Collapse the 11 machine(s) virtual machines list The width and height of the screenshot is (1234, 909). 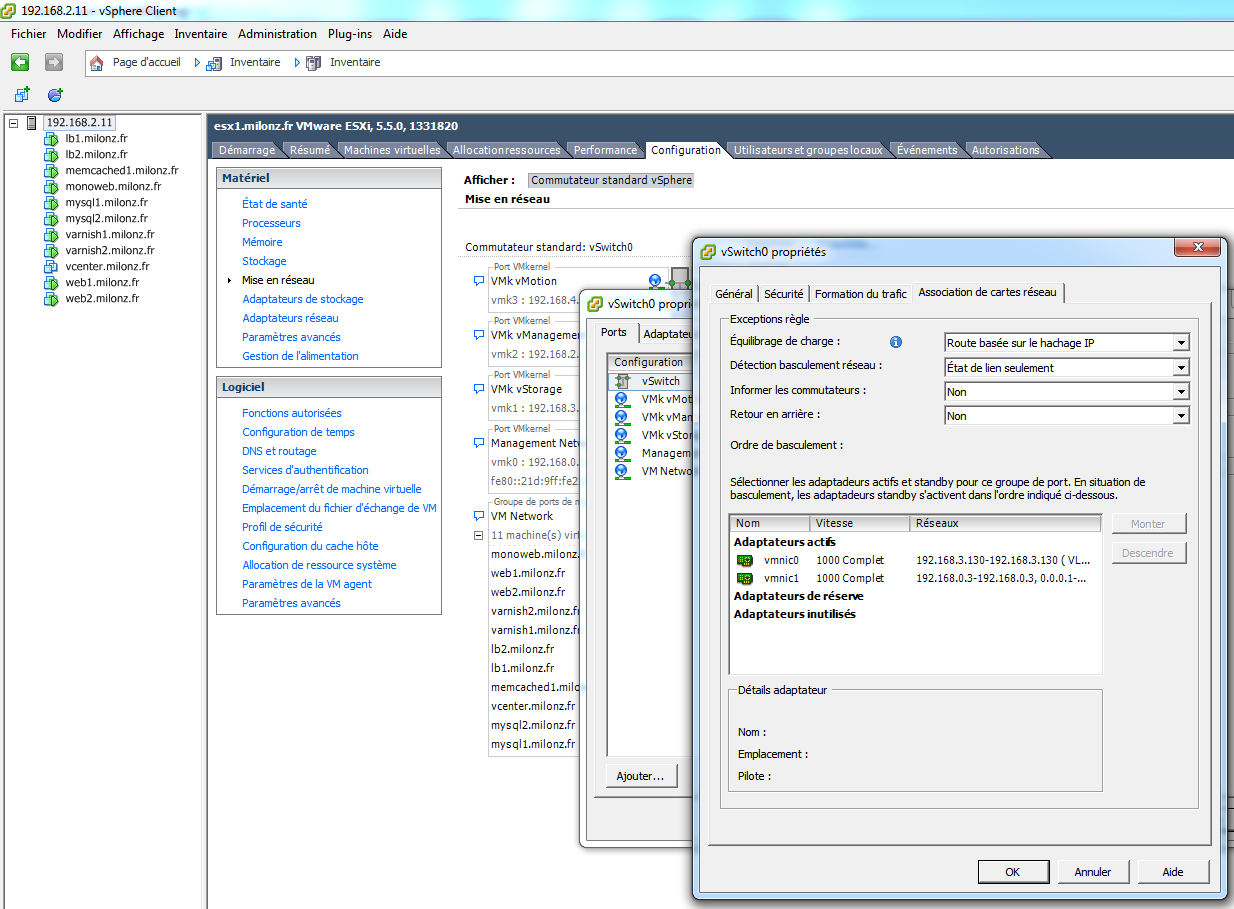tap(479, 535)
